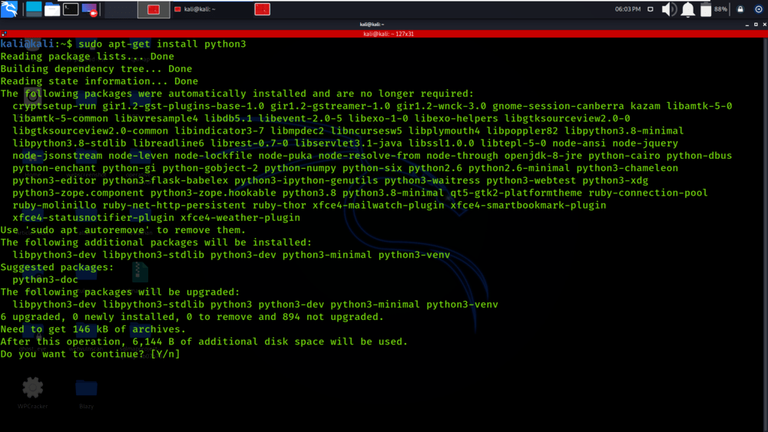The width and height of the screenshot is (768, 432).
Task: Maximize the kali@kali terminal window
Action: click(756, 24)
